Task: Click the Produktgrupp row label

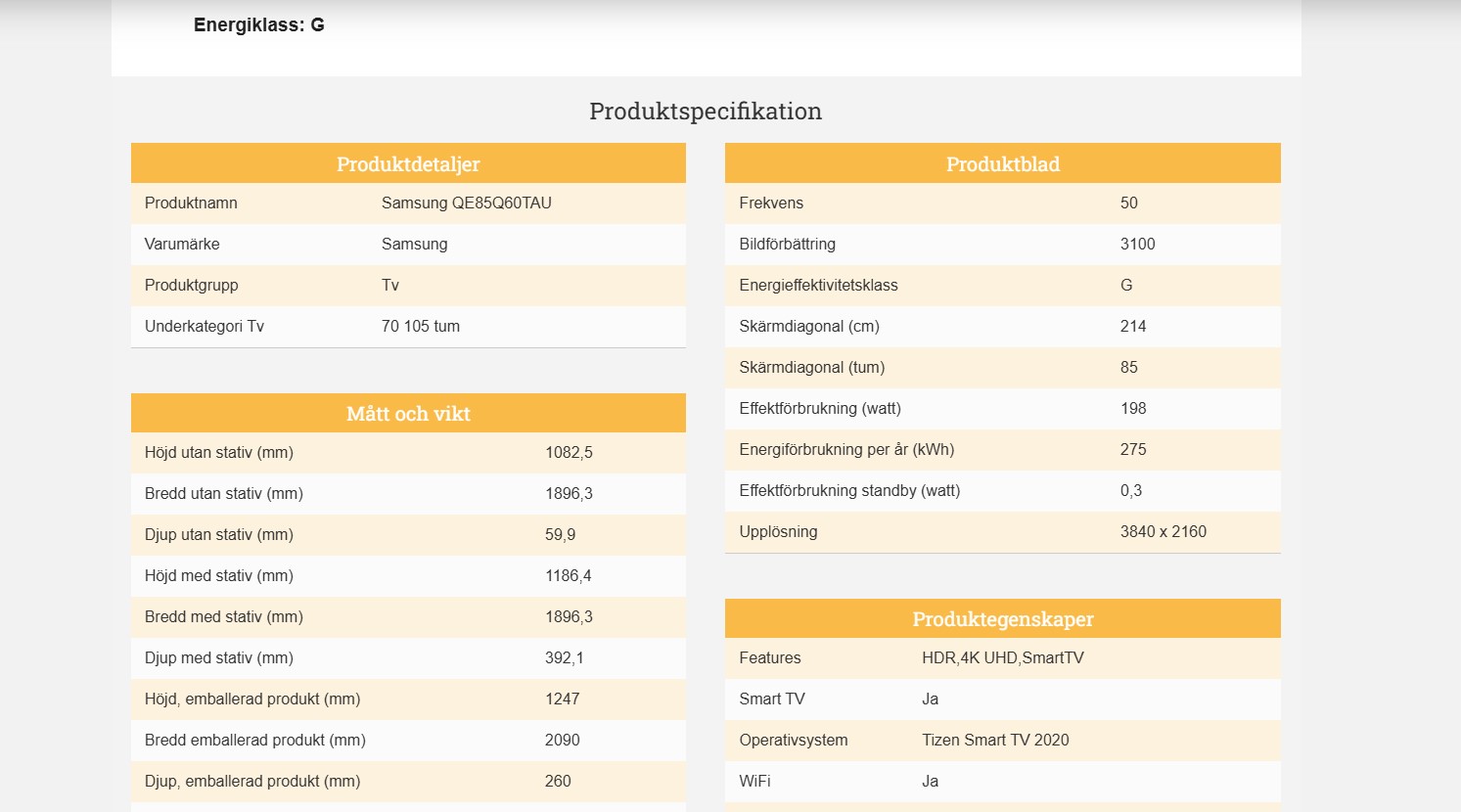Action: [191, 286]
